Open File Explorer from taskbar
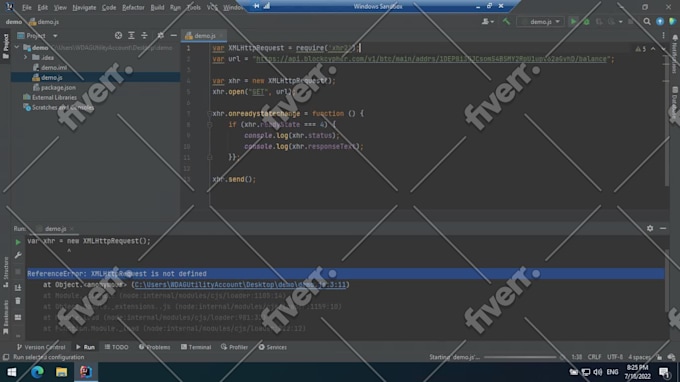680x382 pixels. coord(61,372)
